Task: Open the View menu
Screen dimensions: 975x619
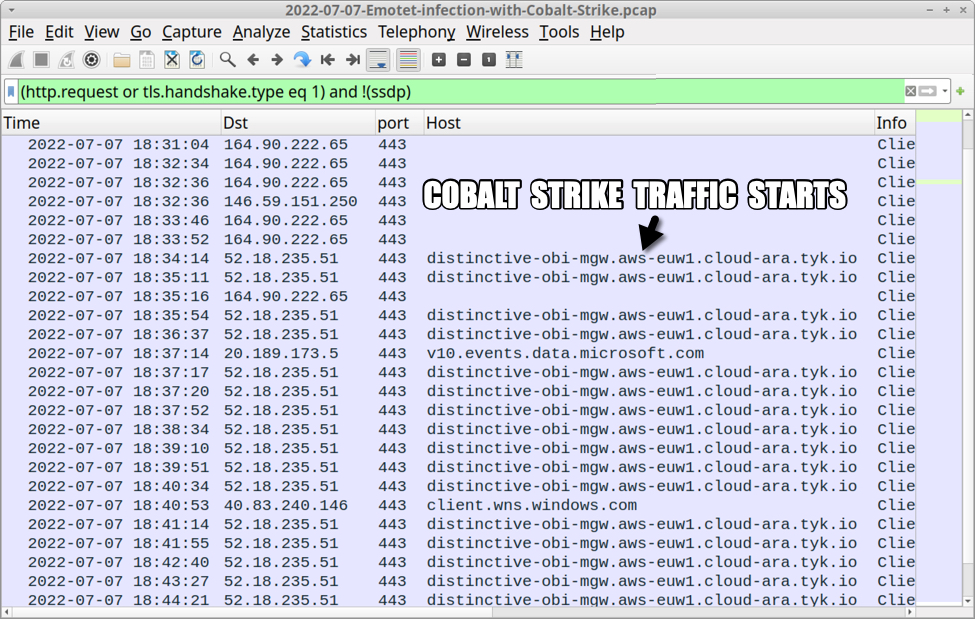Action: click(101, 32)
